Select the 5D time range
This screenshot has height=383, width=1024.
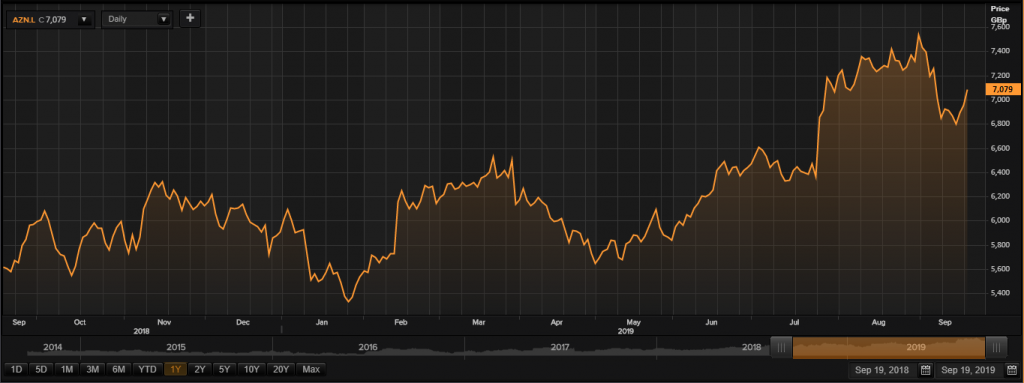(41, 369)
